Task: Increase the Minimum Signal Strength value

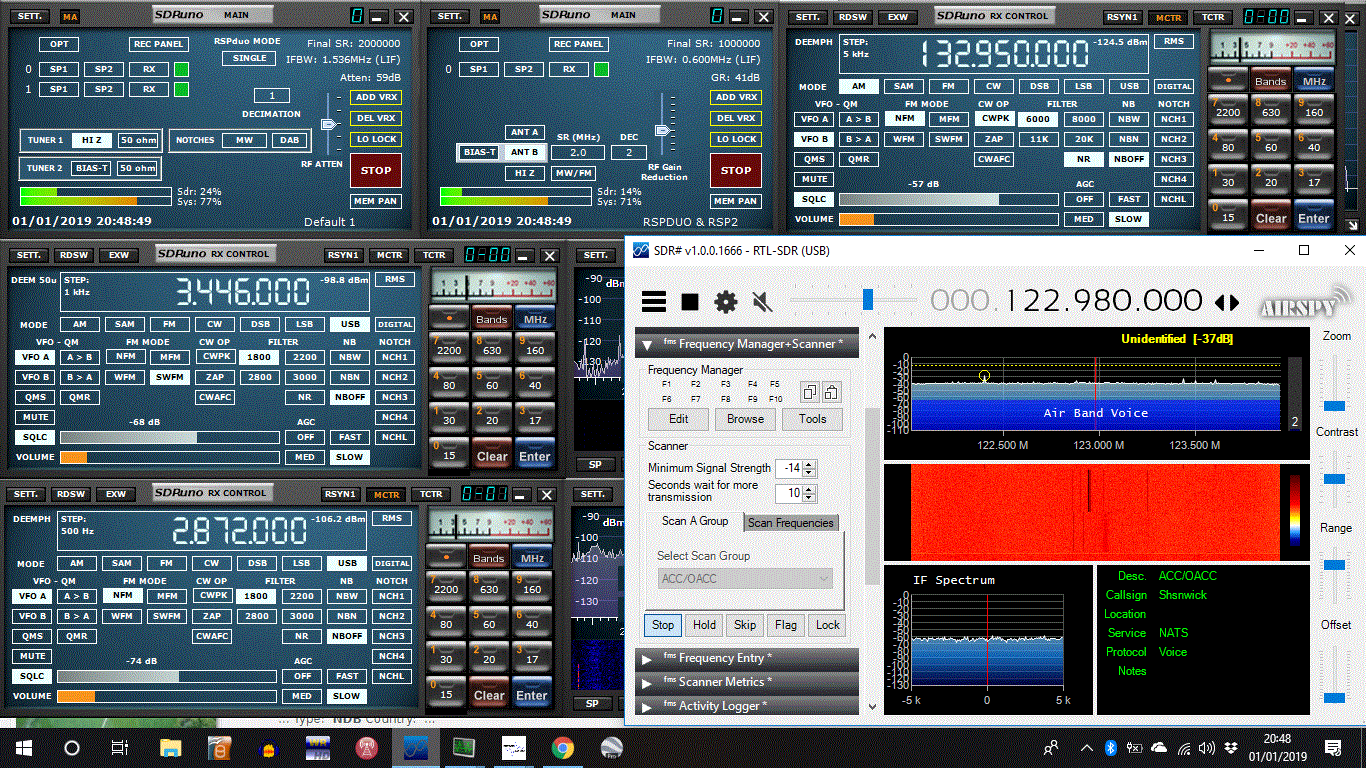Action: pos(809,464)
